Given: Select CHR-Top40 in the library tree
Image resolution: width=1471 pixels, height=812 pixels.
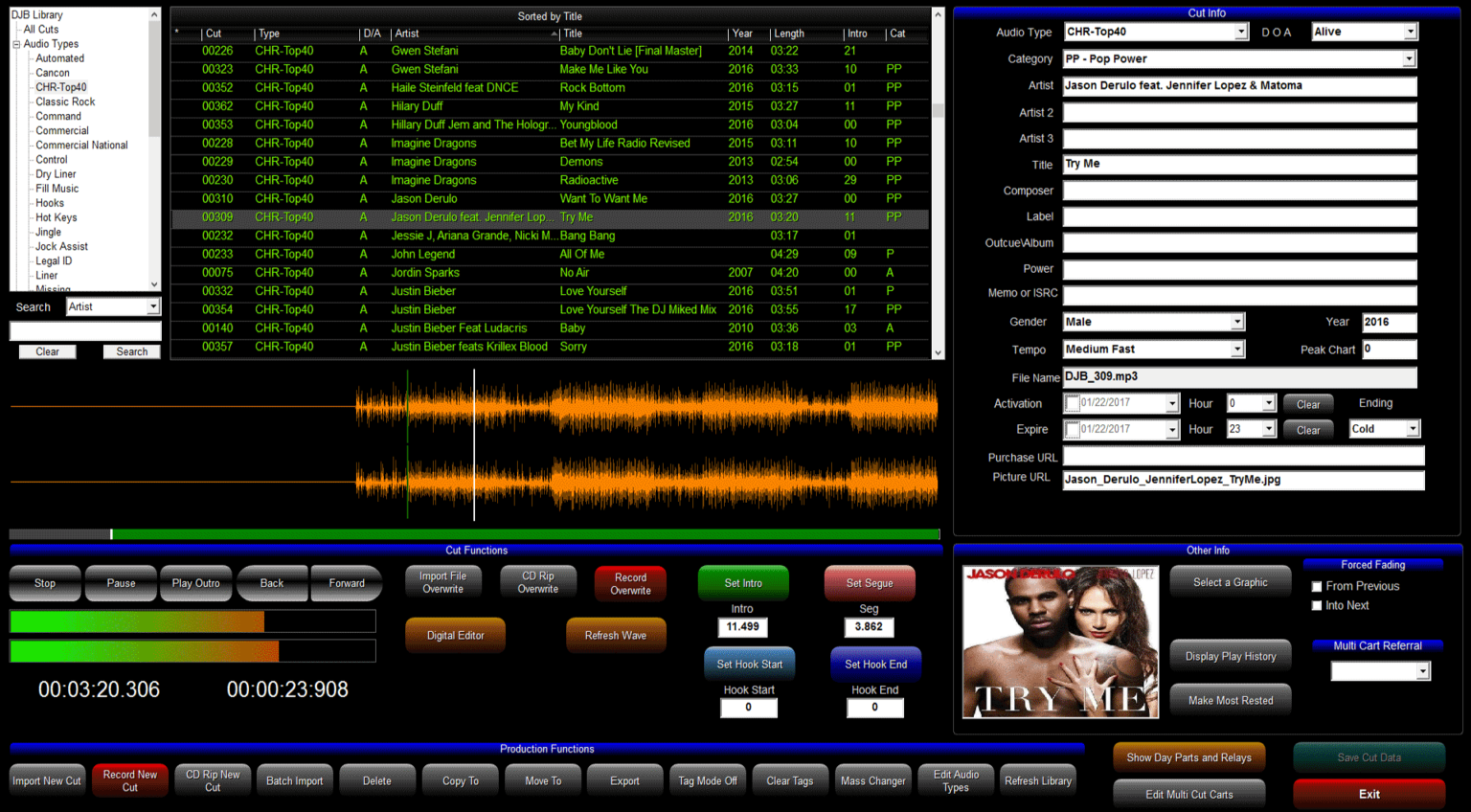Looking at the screenshot, I should pos(60,86).
